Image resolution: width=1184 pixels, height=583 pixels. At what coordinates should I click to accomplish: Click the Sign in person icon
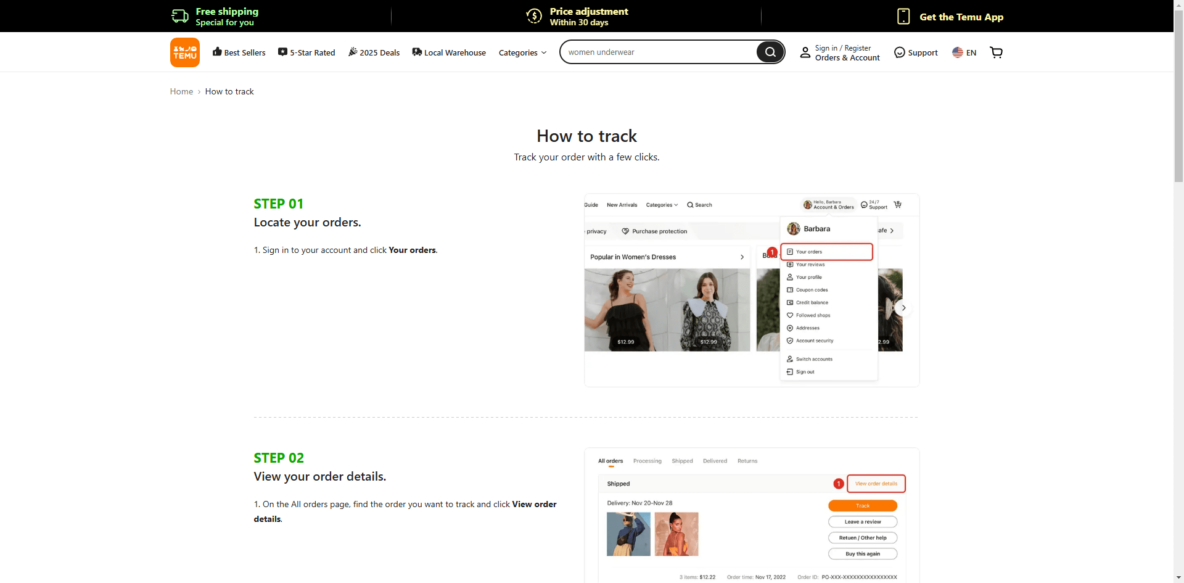(805, 51)
